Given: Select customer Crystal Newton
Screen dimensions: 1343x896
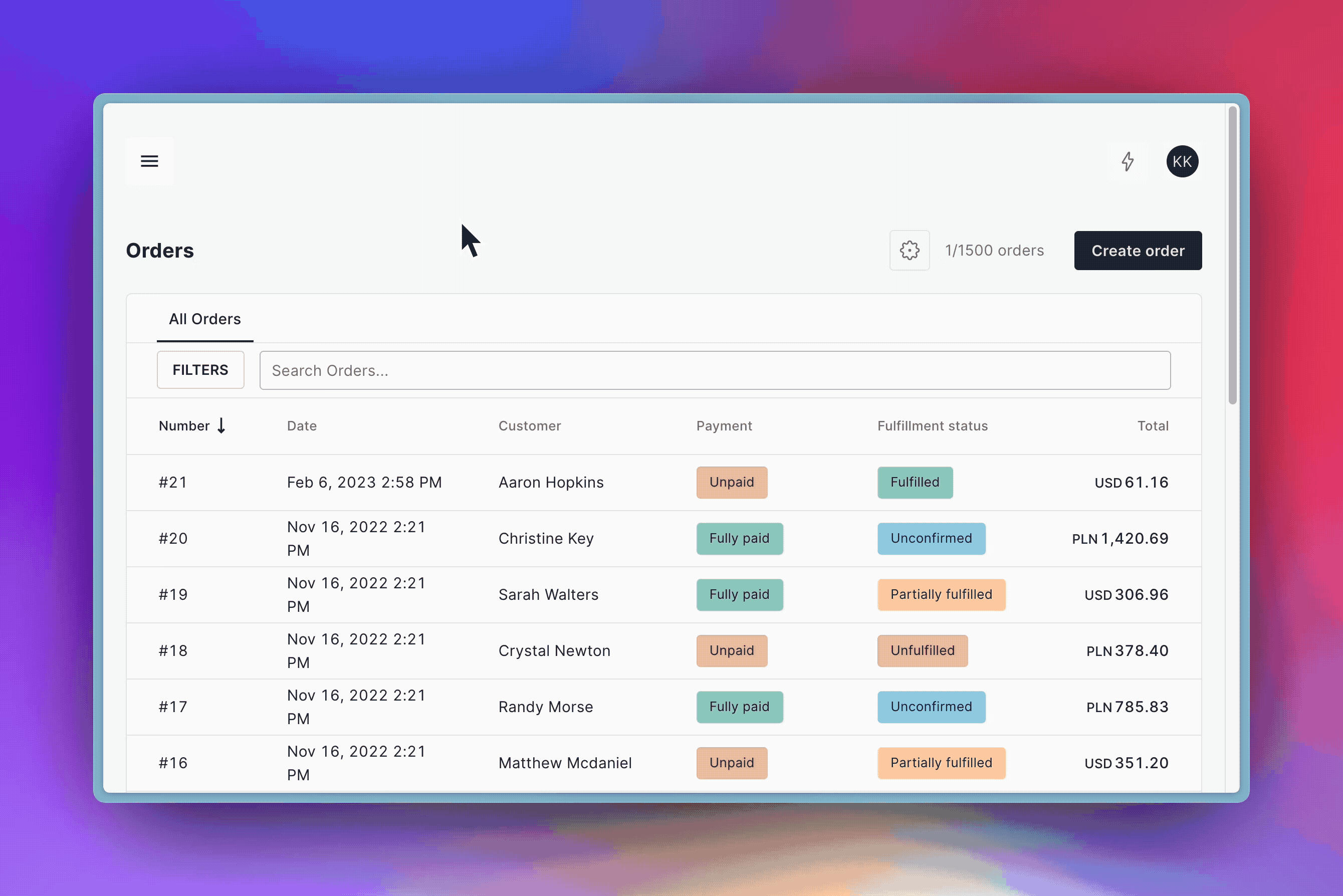Looking at the screenshot, I should coord(554,650).
